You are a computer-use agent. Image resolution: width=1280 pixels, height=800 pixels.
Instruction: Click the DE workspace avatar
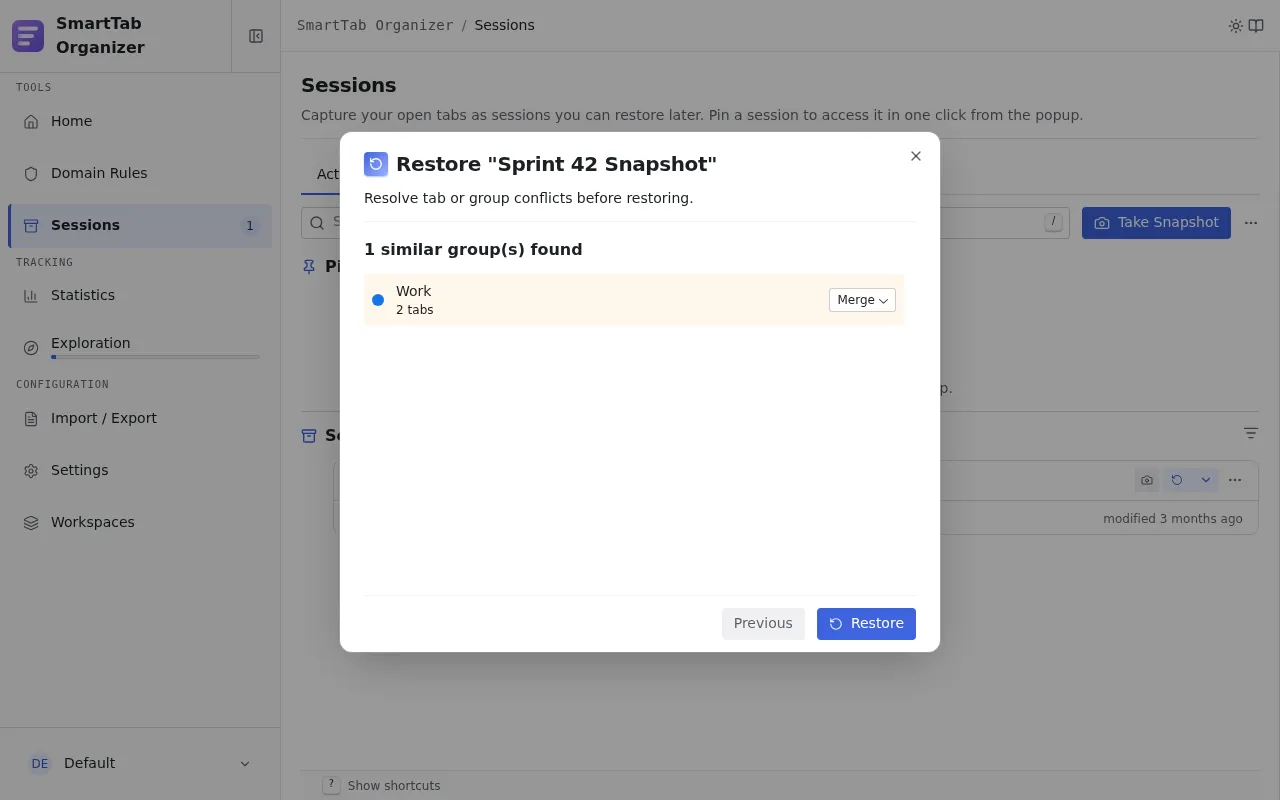40,763
